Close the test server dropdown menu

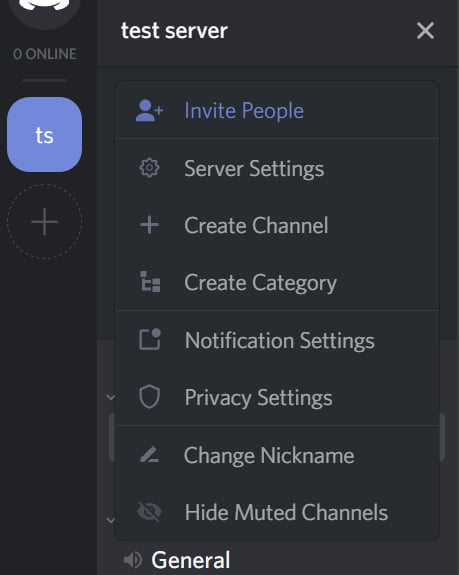click(425, 30)
